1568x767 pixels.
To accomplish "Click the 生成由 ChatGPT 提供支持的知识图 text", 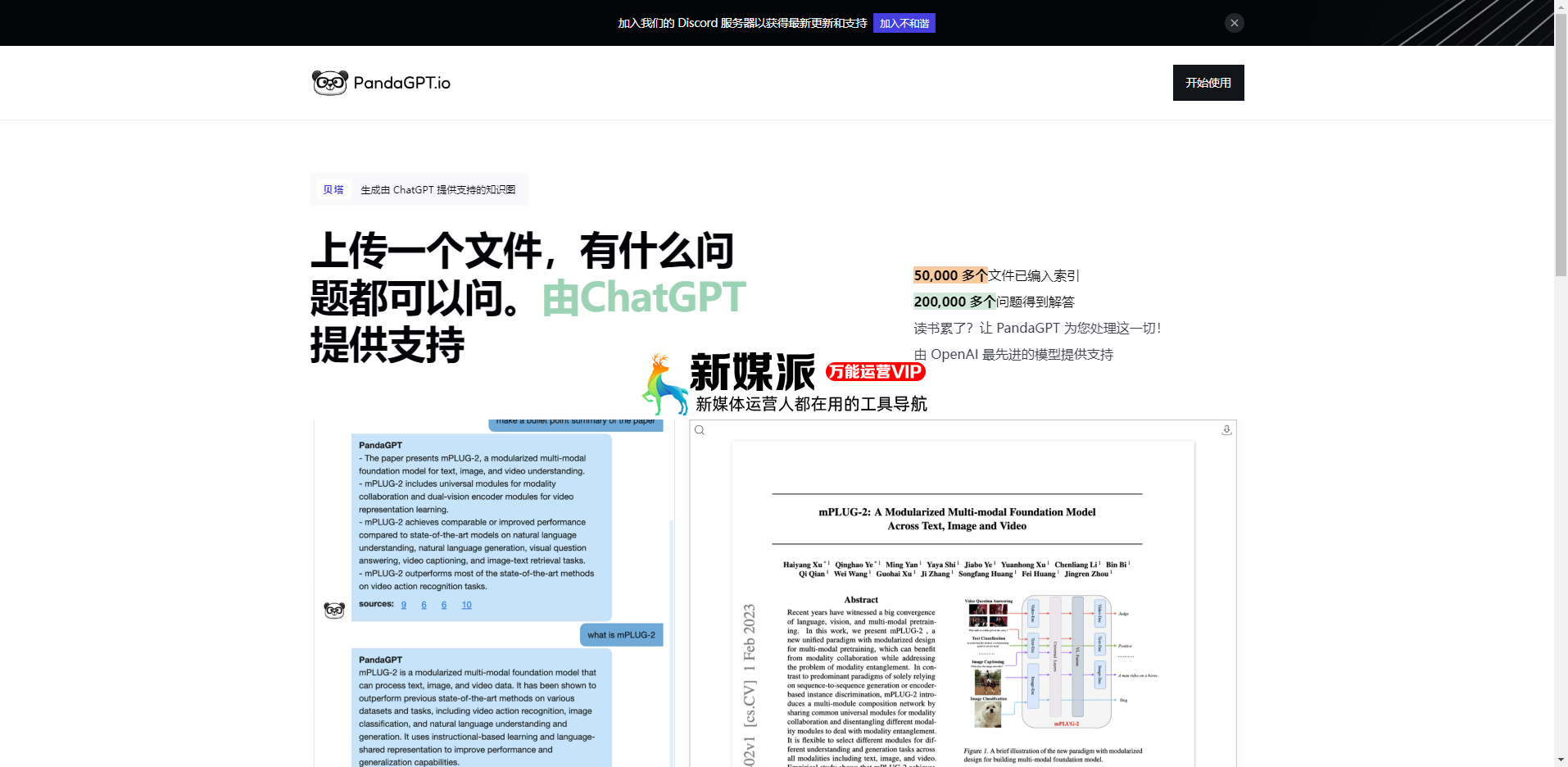I will click(x=438, y=189).
